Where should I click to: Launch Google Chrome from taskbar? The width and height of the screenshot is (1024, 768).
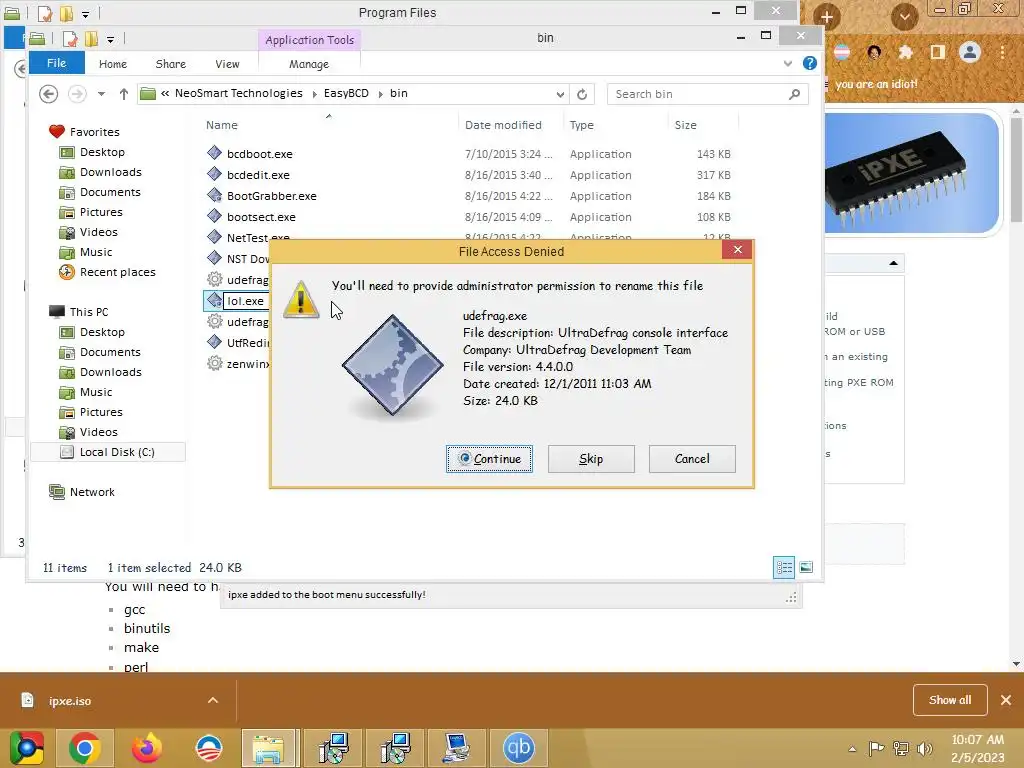[x=84, y=748]
